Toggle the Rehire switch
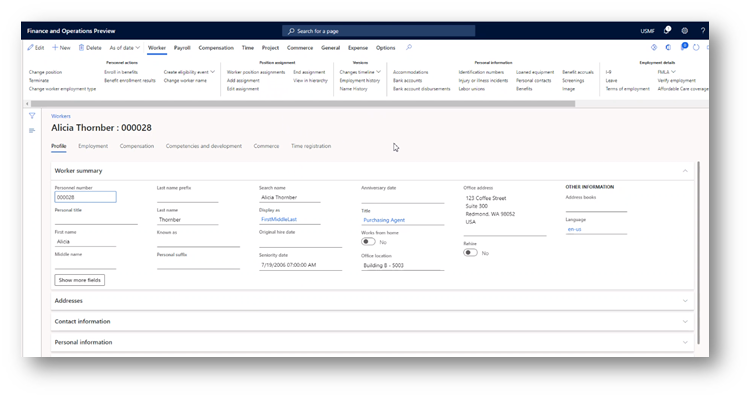The height and width of the screenshot is (399, 751). [470, 252]
